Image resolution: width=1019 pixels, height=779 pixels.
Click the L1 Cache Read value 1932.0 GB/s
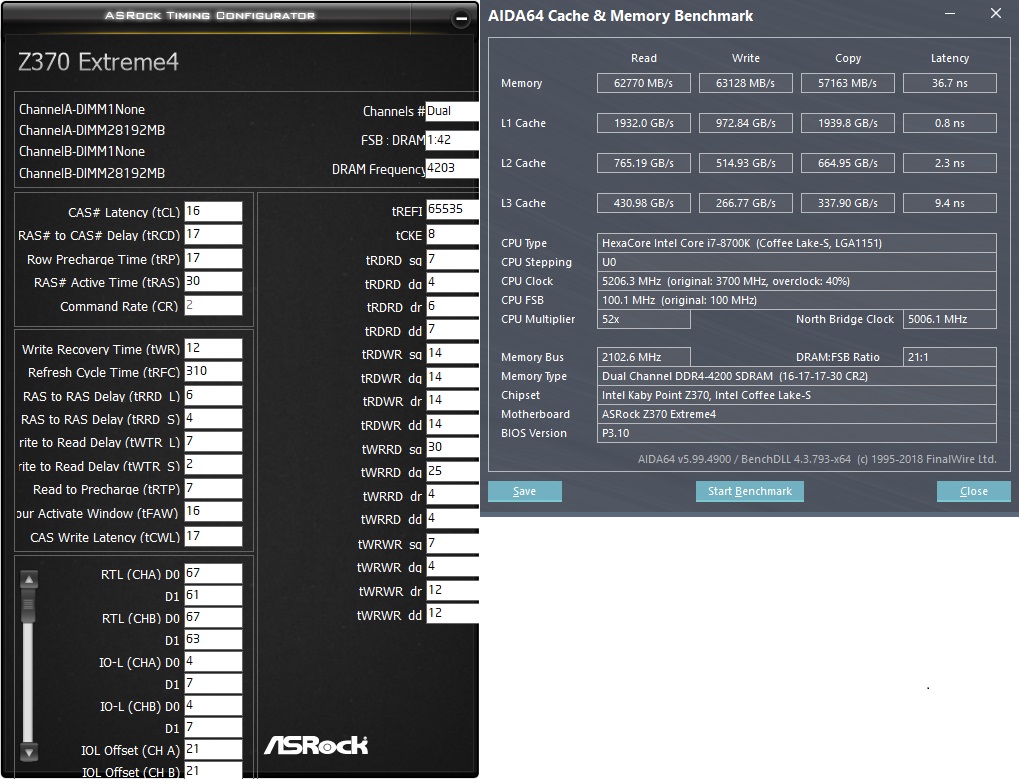point(643,123)
